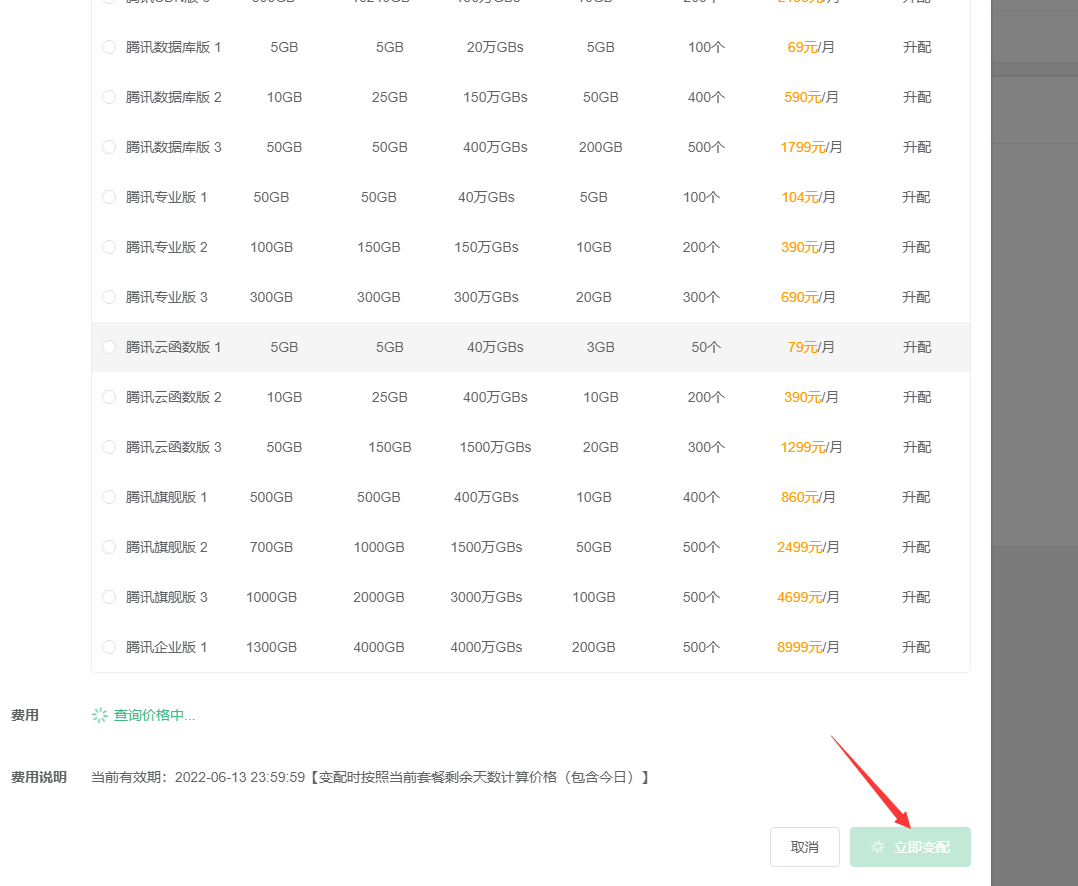1078x886 pixels.
Task: Pick the 腾讯云函数版 1 radio button
Action: [109, 347]
